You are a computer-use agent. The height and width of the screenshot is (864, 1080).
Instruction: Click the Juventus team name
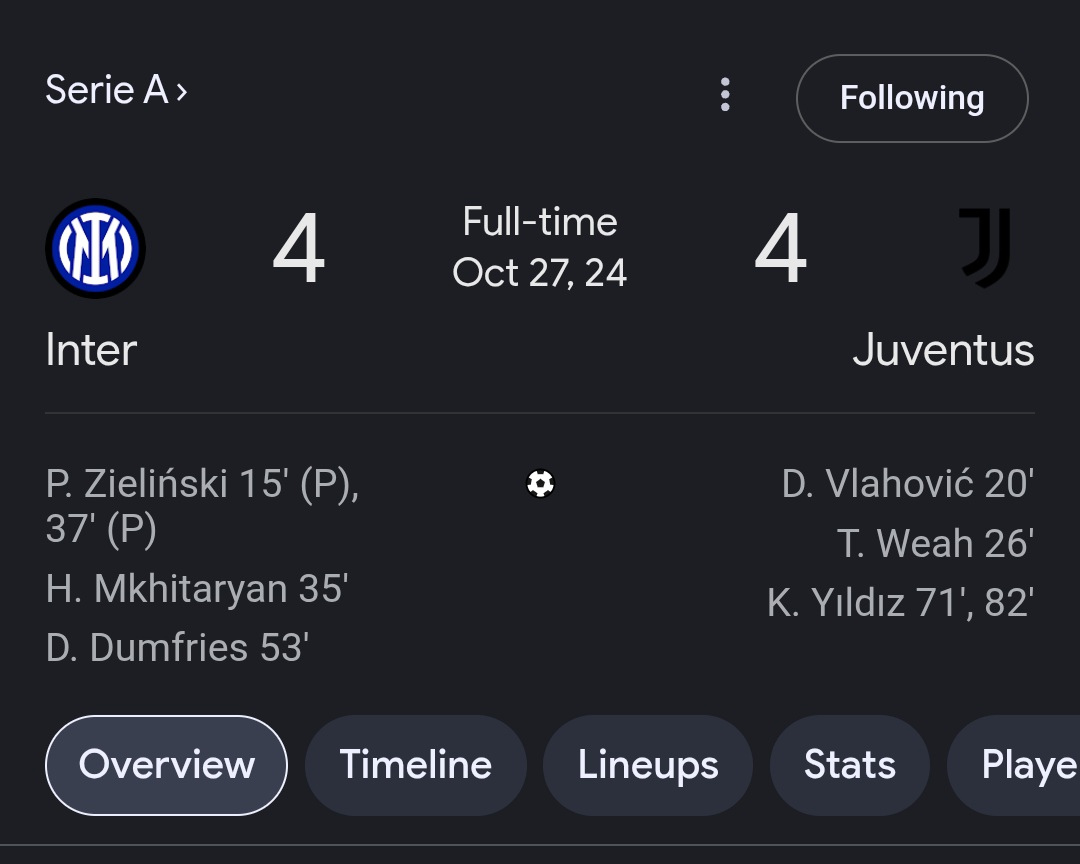(943, 351)
